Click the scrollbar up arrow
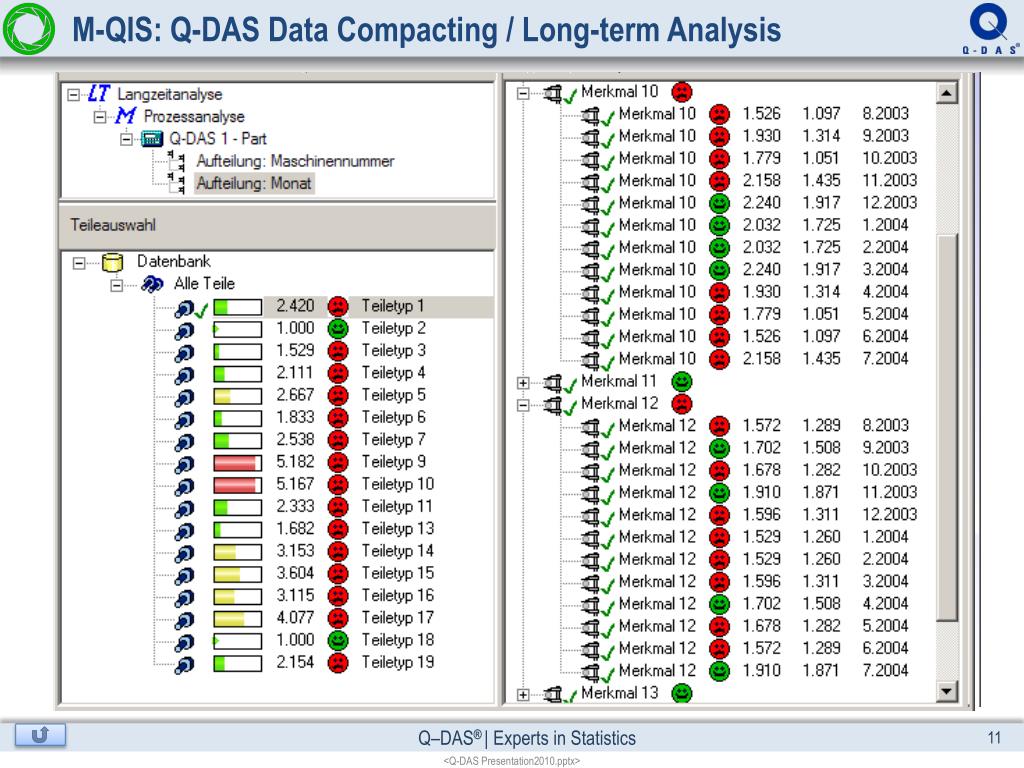Screen dimensions: 1024x768 [x=946, y=93]
